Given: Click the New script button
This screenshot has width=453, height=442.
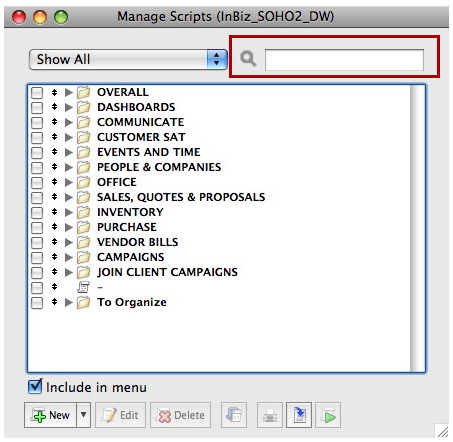Looking at the screenshot, I should pyautogui.click(x=50, y=415).
